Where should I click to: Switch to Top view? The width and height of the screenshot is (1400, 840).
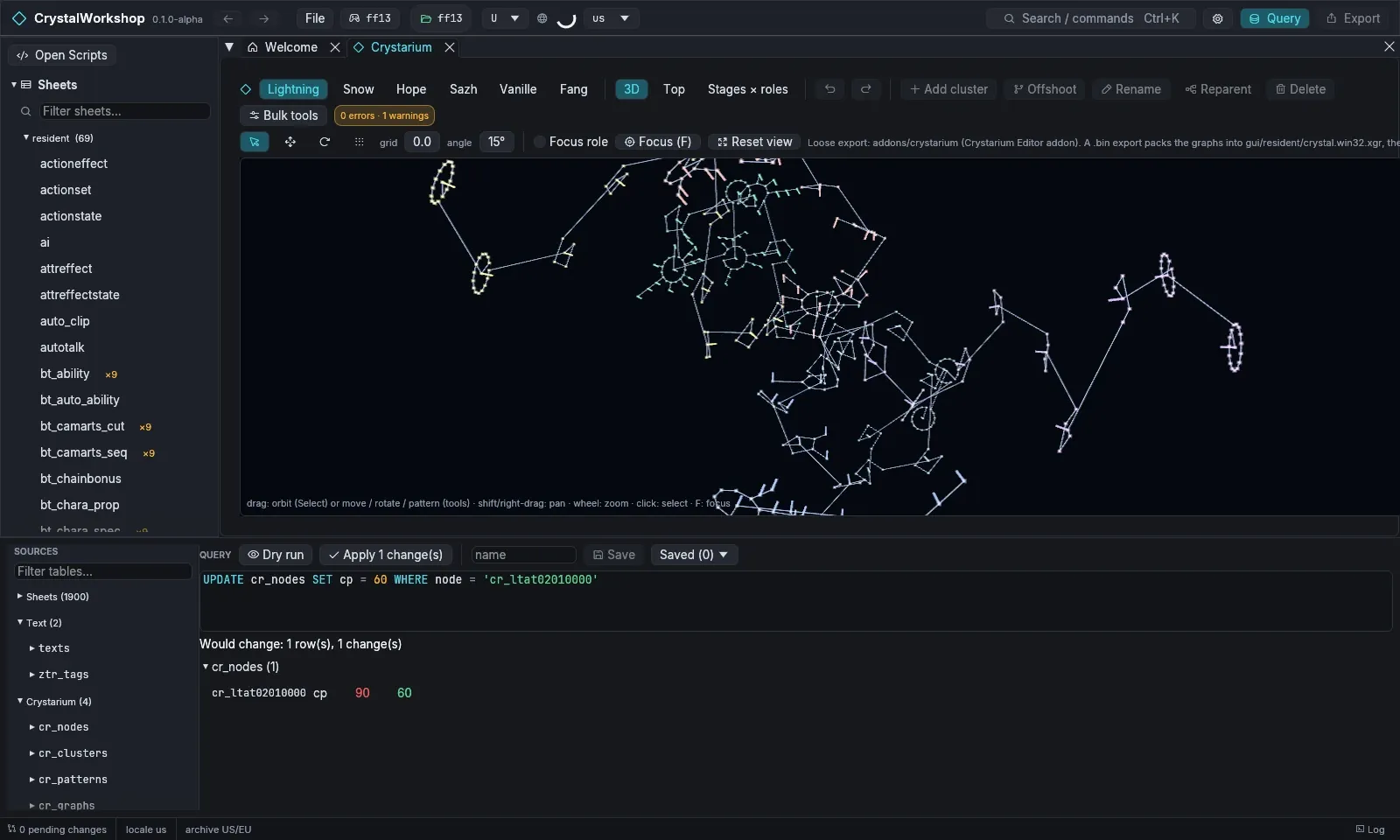click(x=674, y=89)
